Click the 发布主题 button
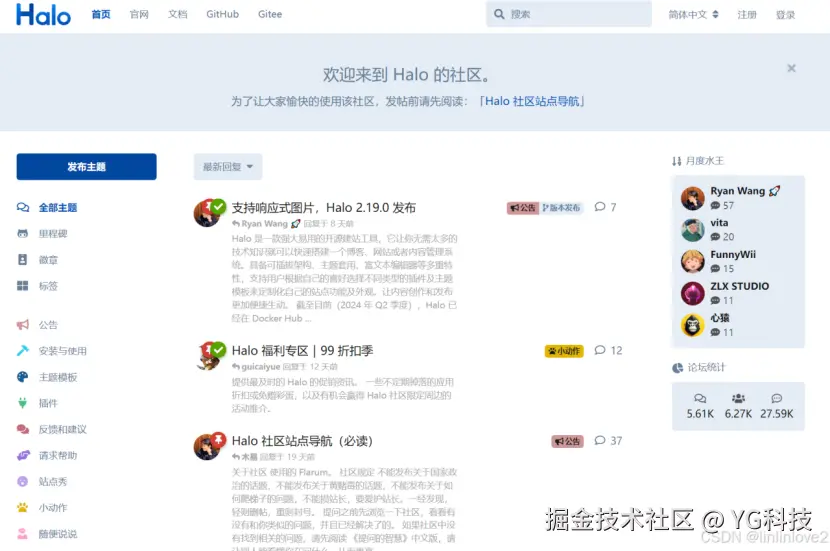This screenshot has height=551, width=830. [86, 167]
